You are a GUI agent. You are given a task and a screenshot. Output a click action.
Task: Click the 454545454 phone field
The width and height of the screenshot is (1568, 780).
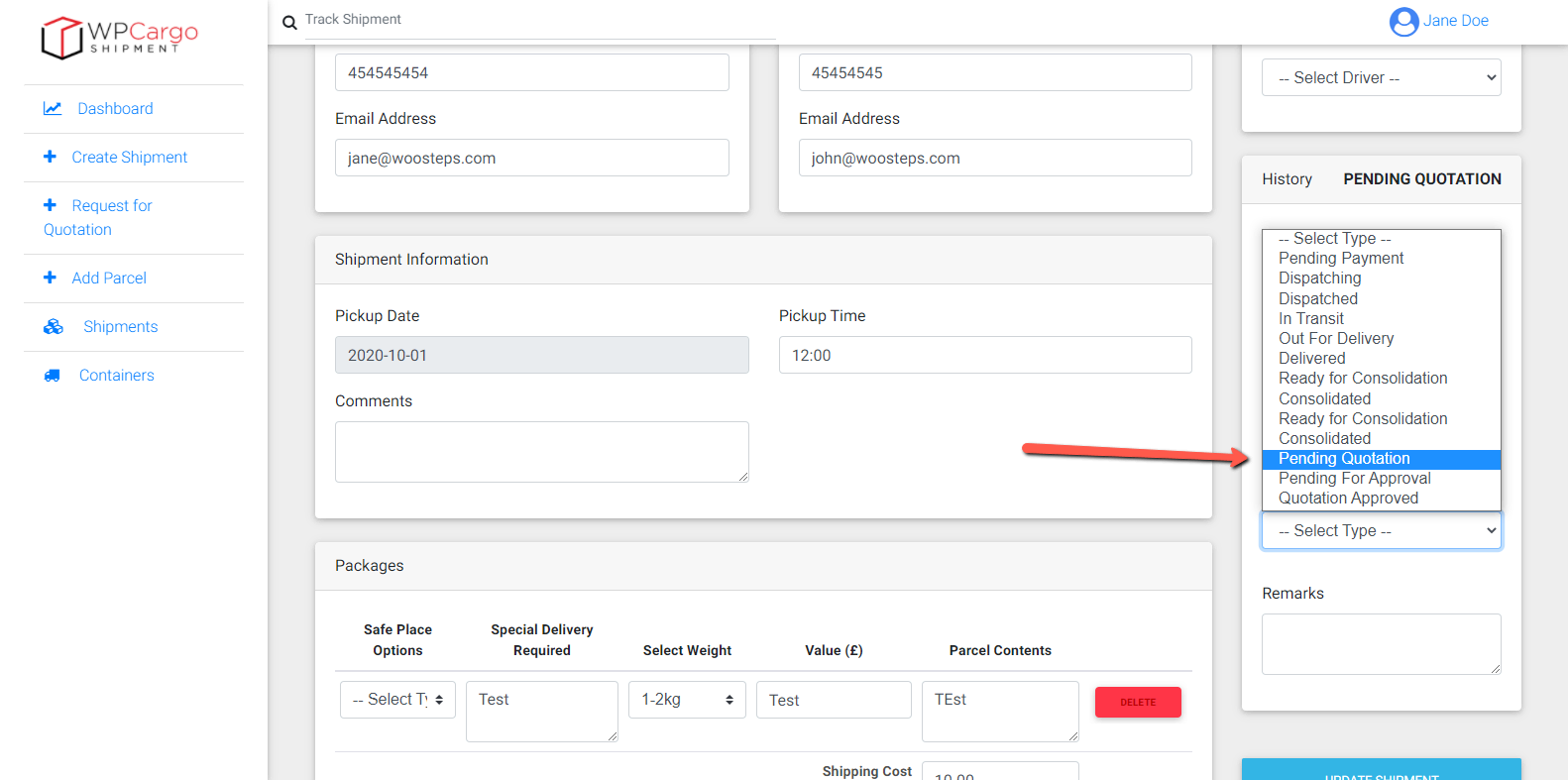[531, 72]
